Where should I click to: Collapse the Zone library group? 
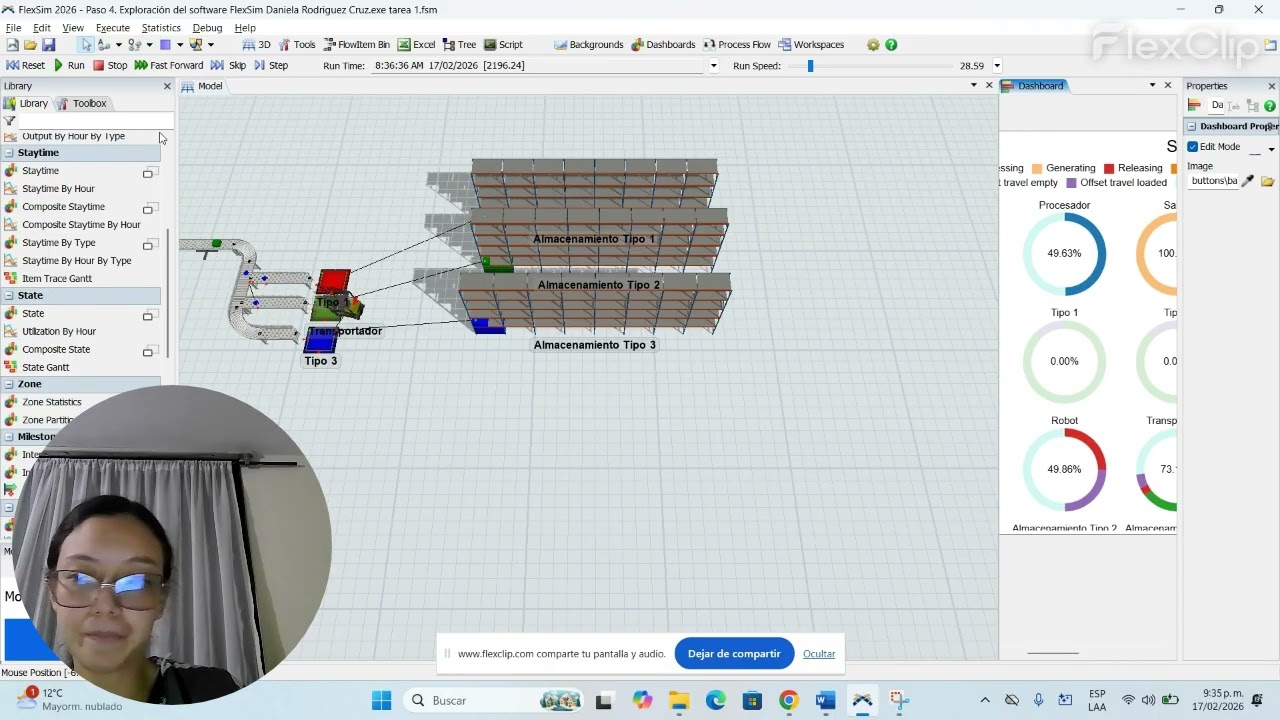9,384
